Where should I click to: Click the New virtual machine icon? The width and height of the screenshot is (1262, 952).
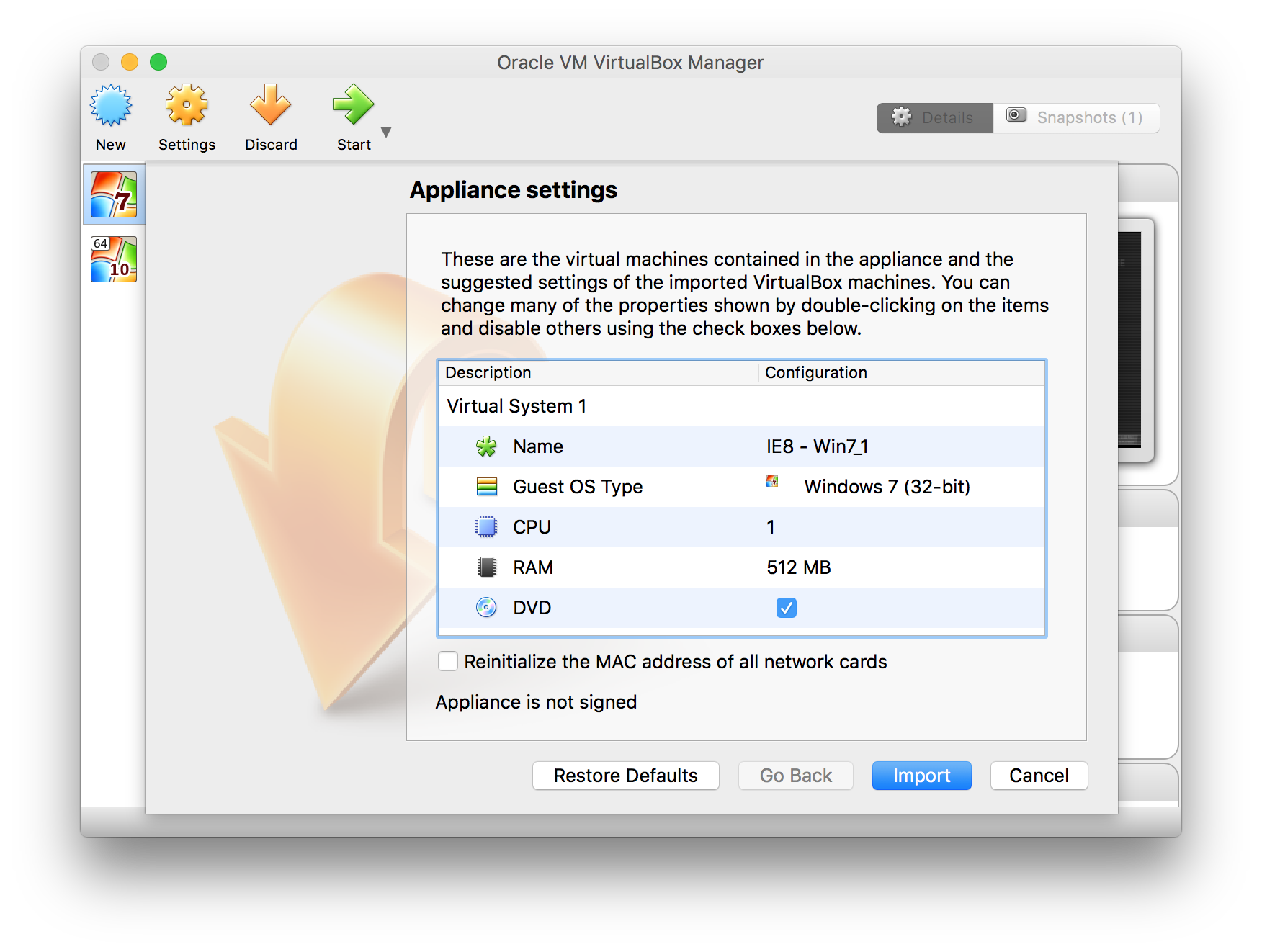(x=111, y=106)
